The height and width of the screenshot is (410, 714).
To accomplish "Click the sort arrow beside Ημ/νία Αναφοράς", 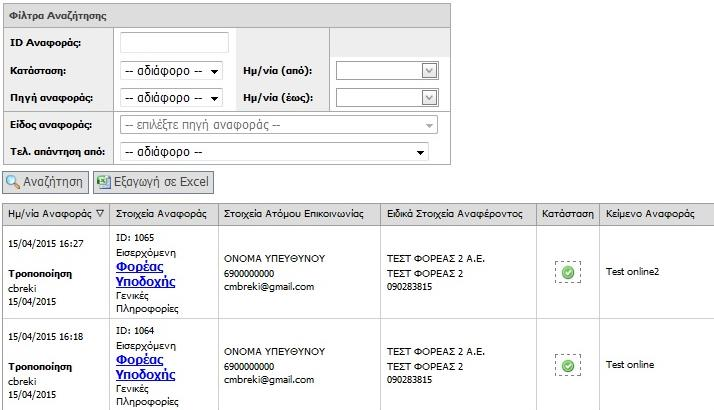I will [100, 213].
